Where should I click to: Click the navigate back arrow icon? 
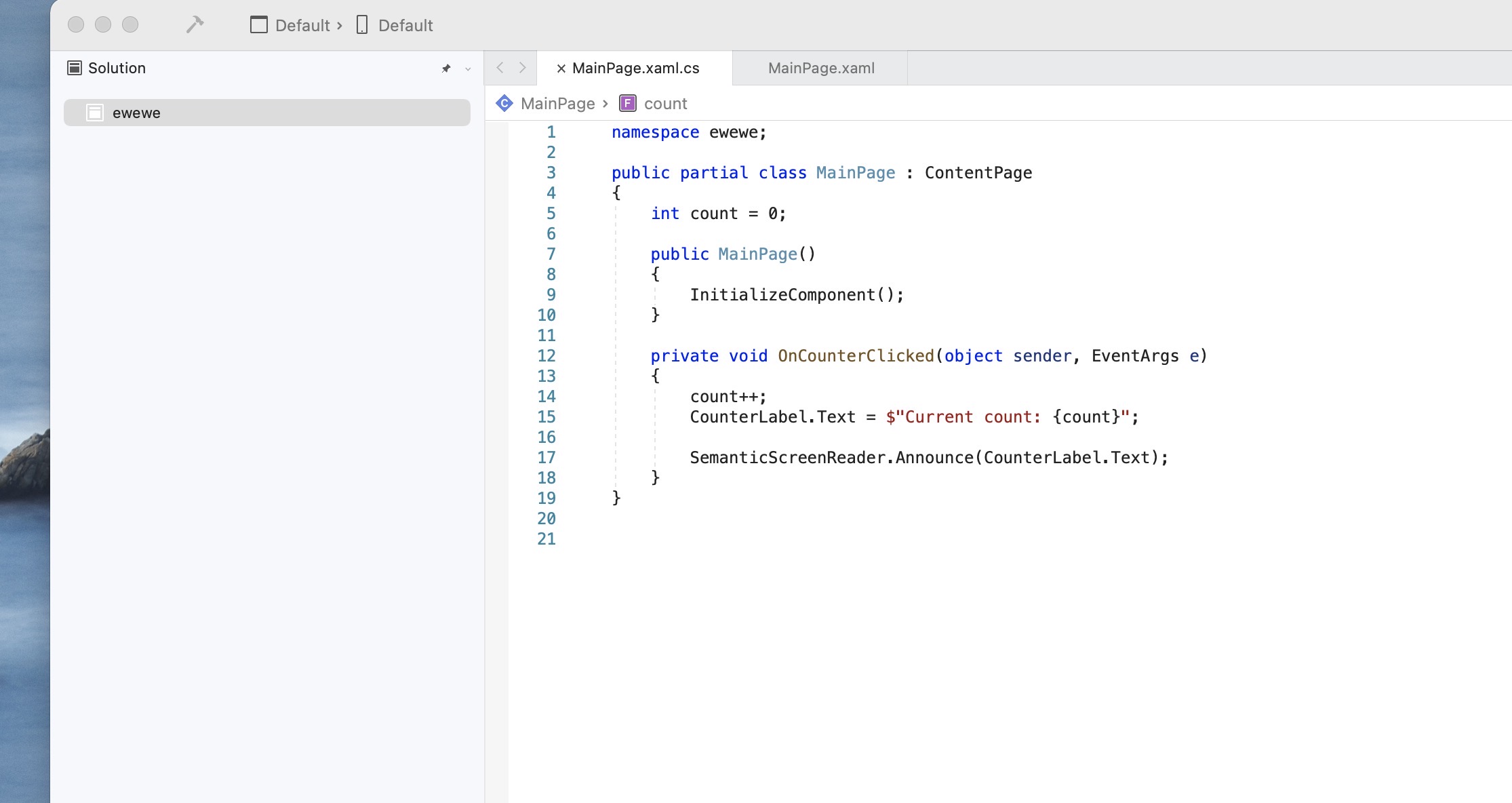(x=500, y=67)
